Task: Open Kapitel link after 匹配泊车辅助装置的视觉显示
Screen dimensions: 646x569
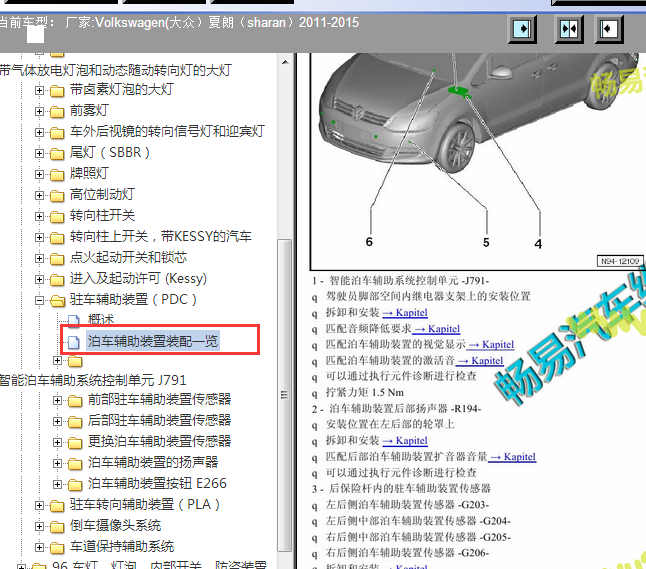Action: click(490, 344)
